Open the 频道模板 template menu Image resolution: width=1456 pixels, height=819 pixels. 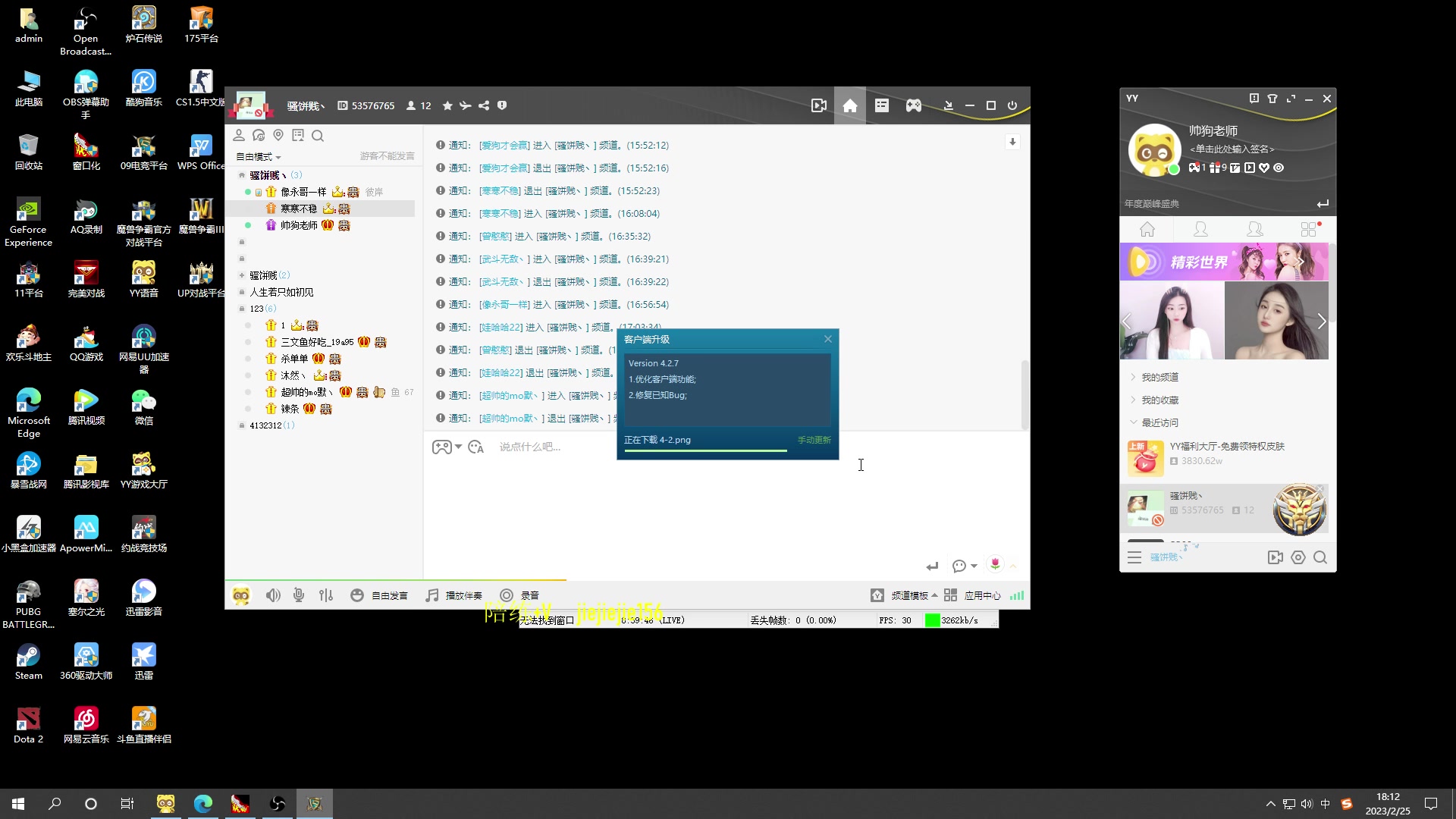click(908, 595)
